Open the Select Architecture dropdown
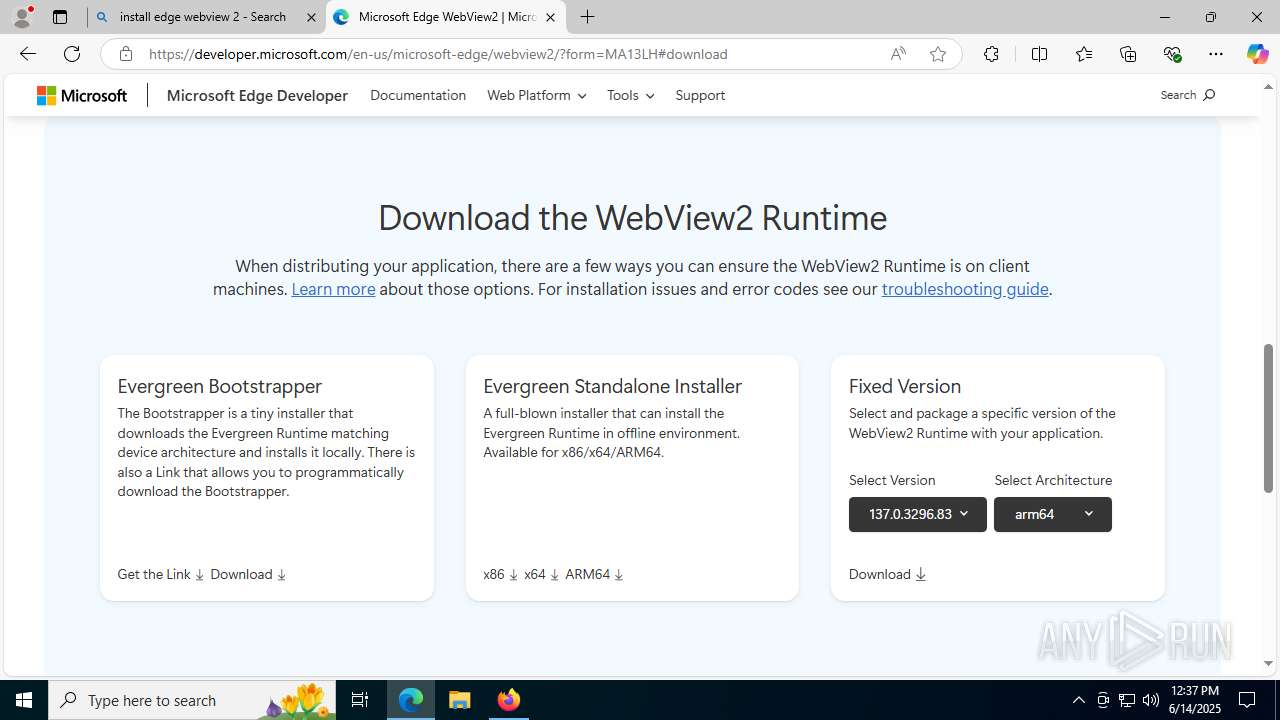The width and height of the screenshot is (1280, 720). click(x=1053, y=514)
